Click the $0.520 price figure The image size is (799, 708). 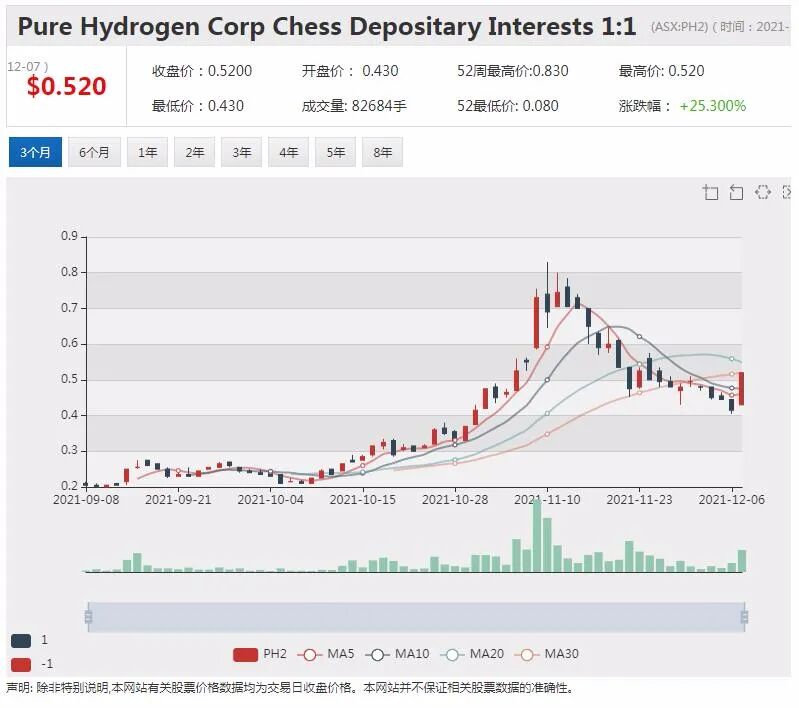point(67,86)
